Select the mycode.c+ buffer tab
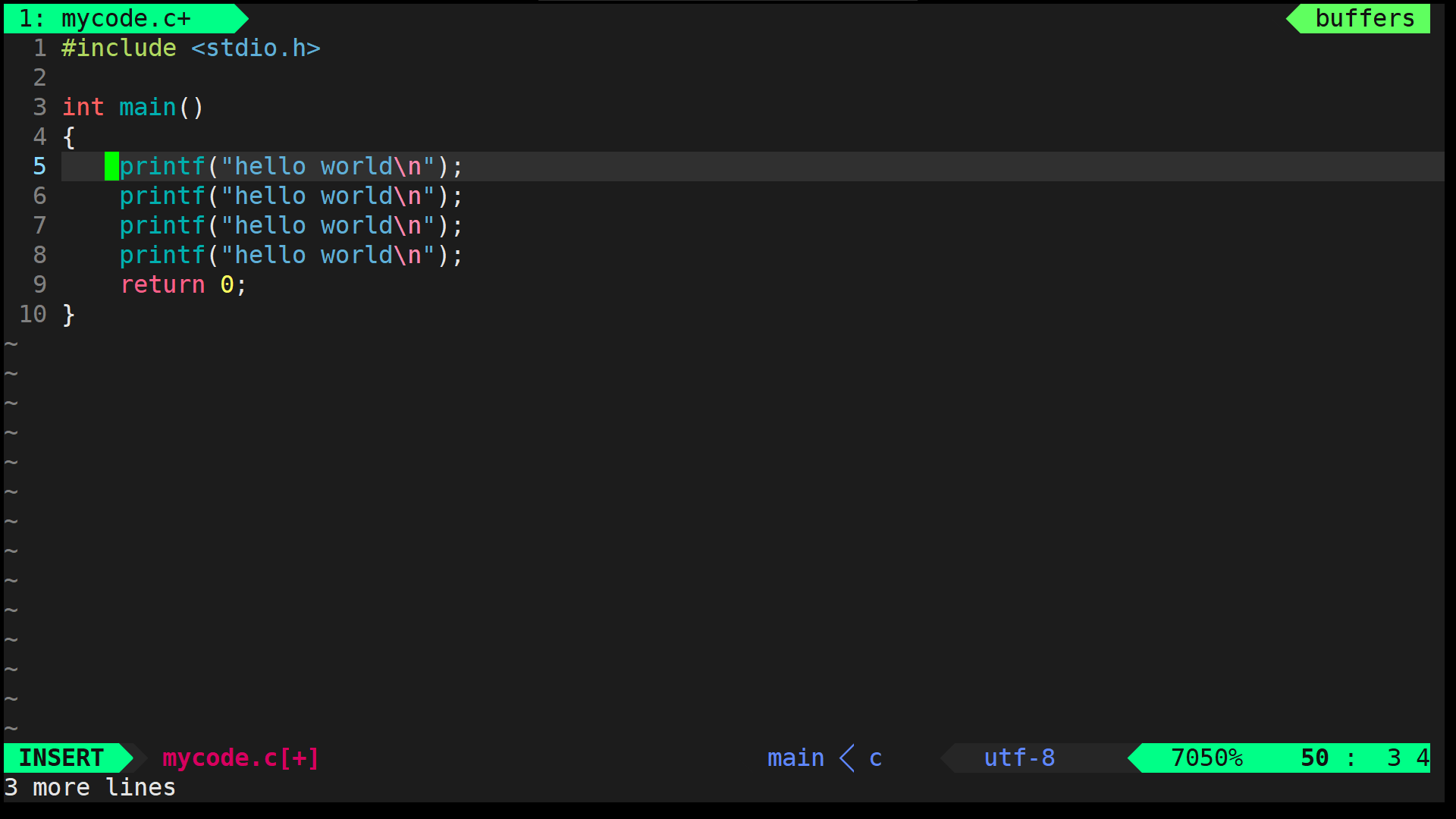This screenshot has height=819, width=1456. point(126,18)
